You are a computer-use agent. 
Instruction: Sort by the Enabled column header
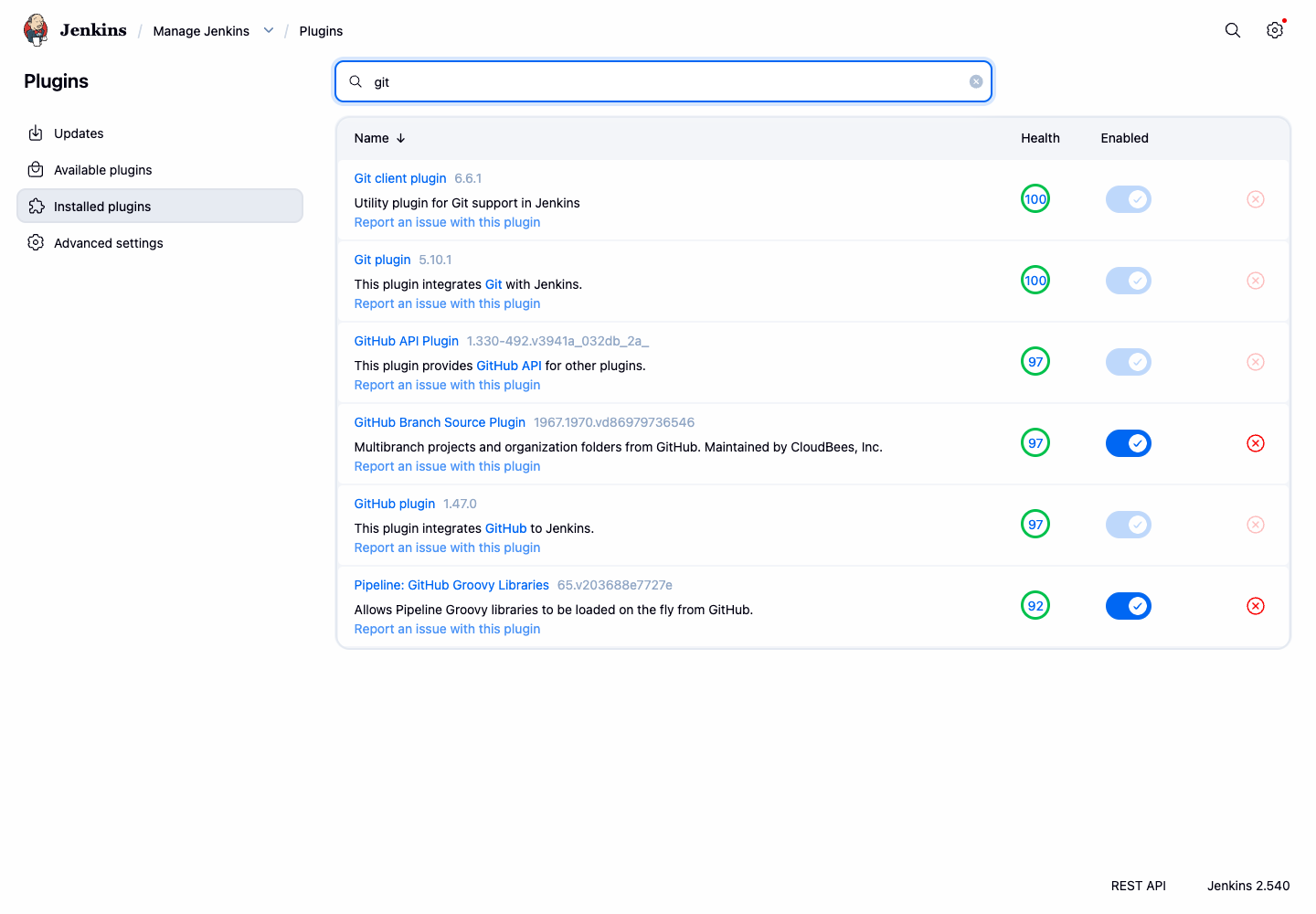(1124, 138)
